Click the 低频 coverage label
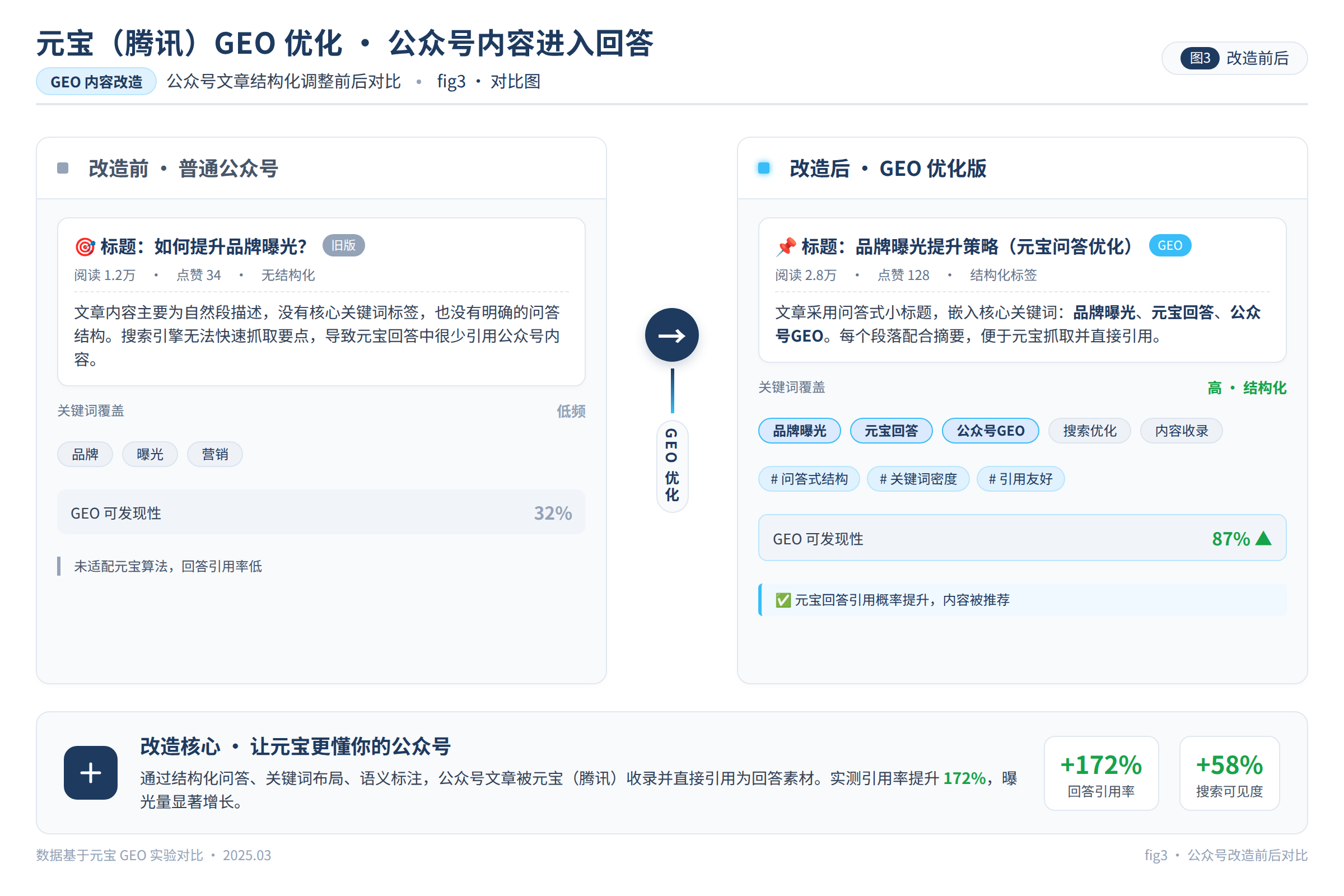1344x896 pixels. coord(571,412)
